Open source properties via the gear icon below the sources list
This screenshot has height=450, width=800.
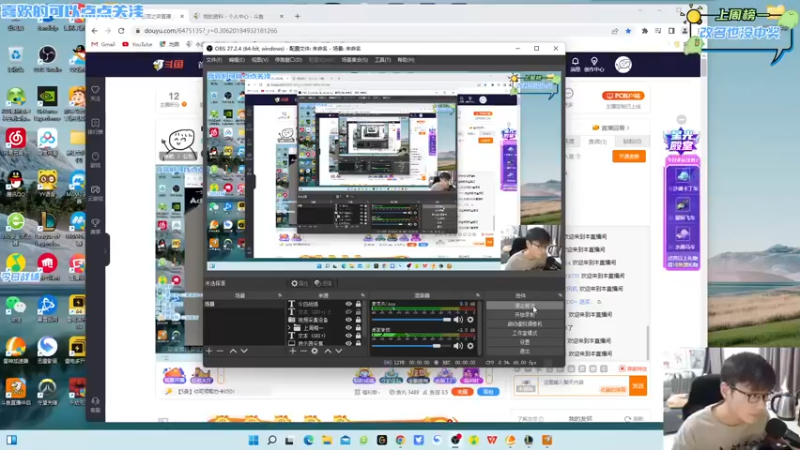coord(315,351)
